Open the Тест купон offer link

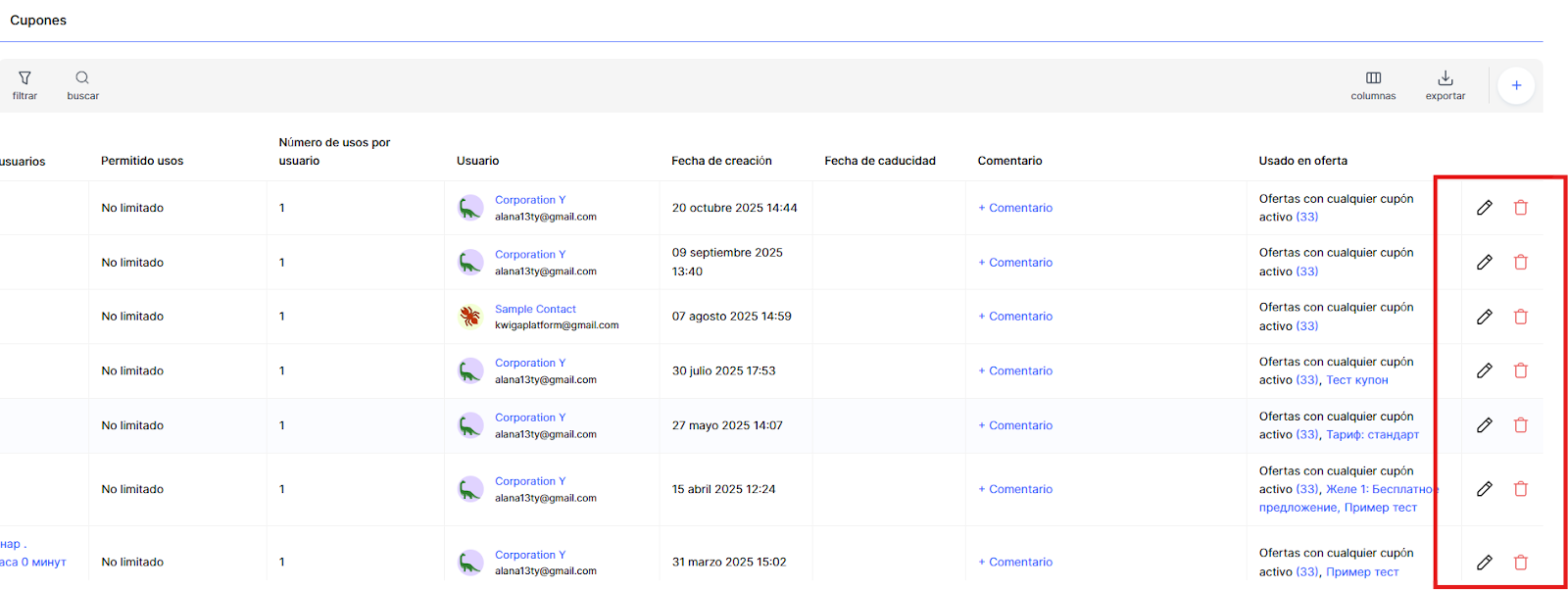[x=1356, y=380]
